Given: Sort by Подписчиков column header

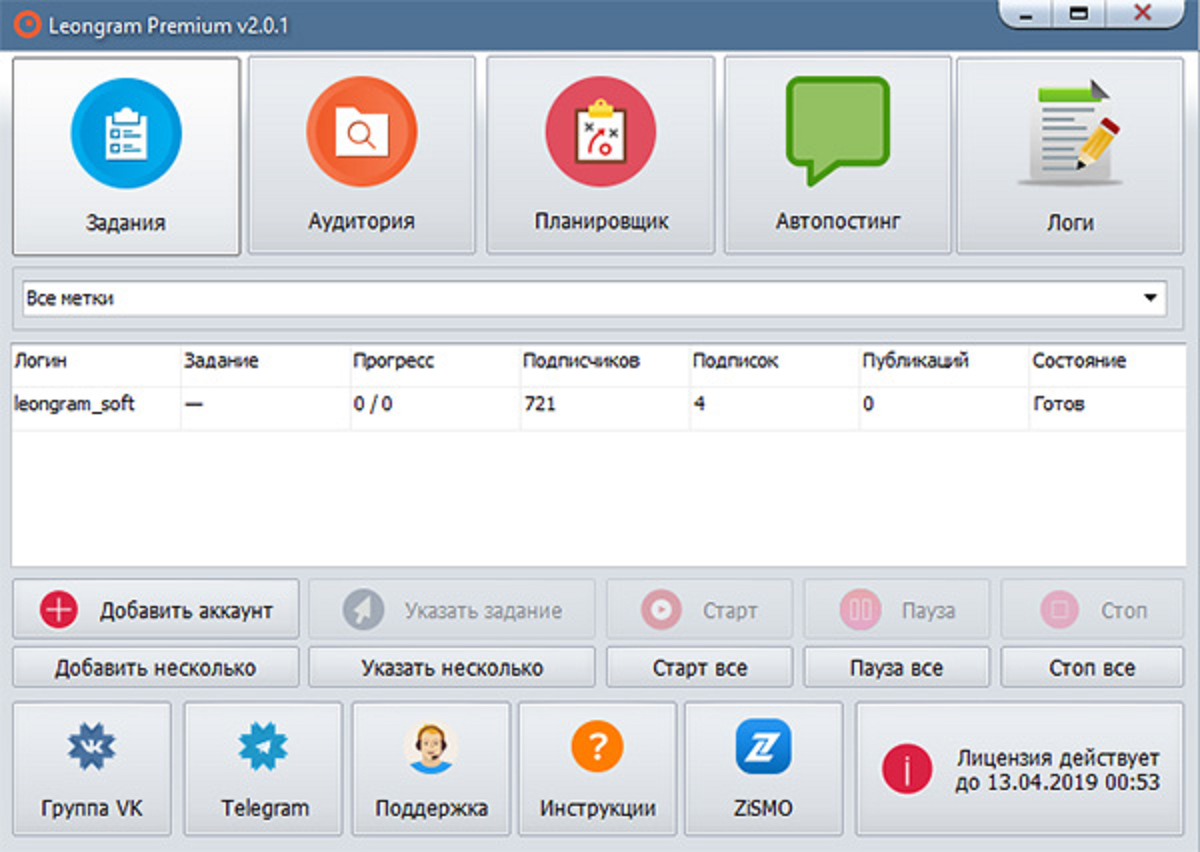Looking at the screenshot, I should tap(581, 361).
